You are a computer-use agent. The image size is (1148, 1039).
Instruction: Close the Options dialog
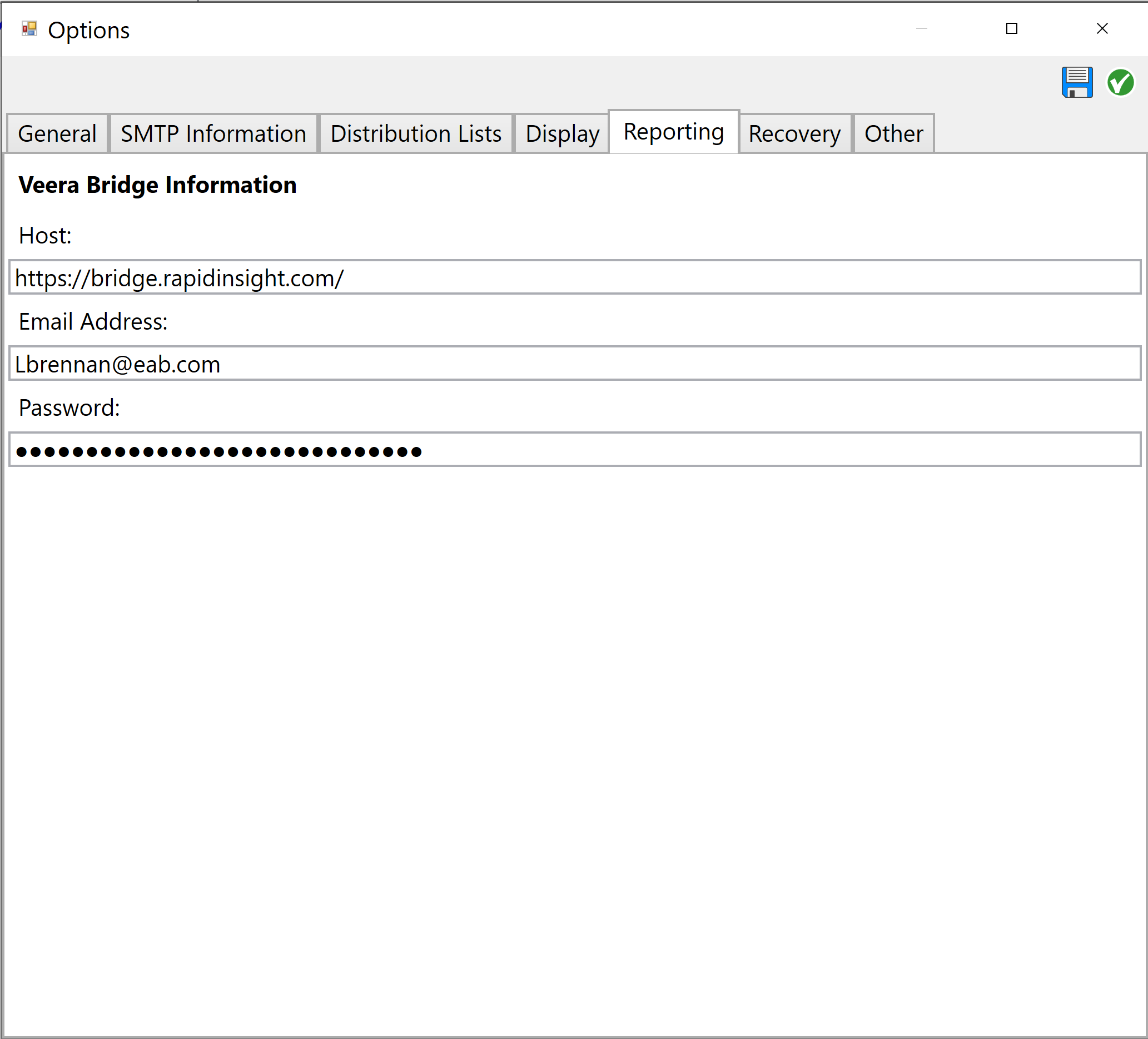(x=1102, y=28)
